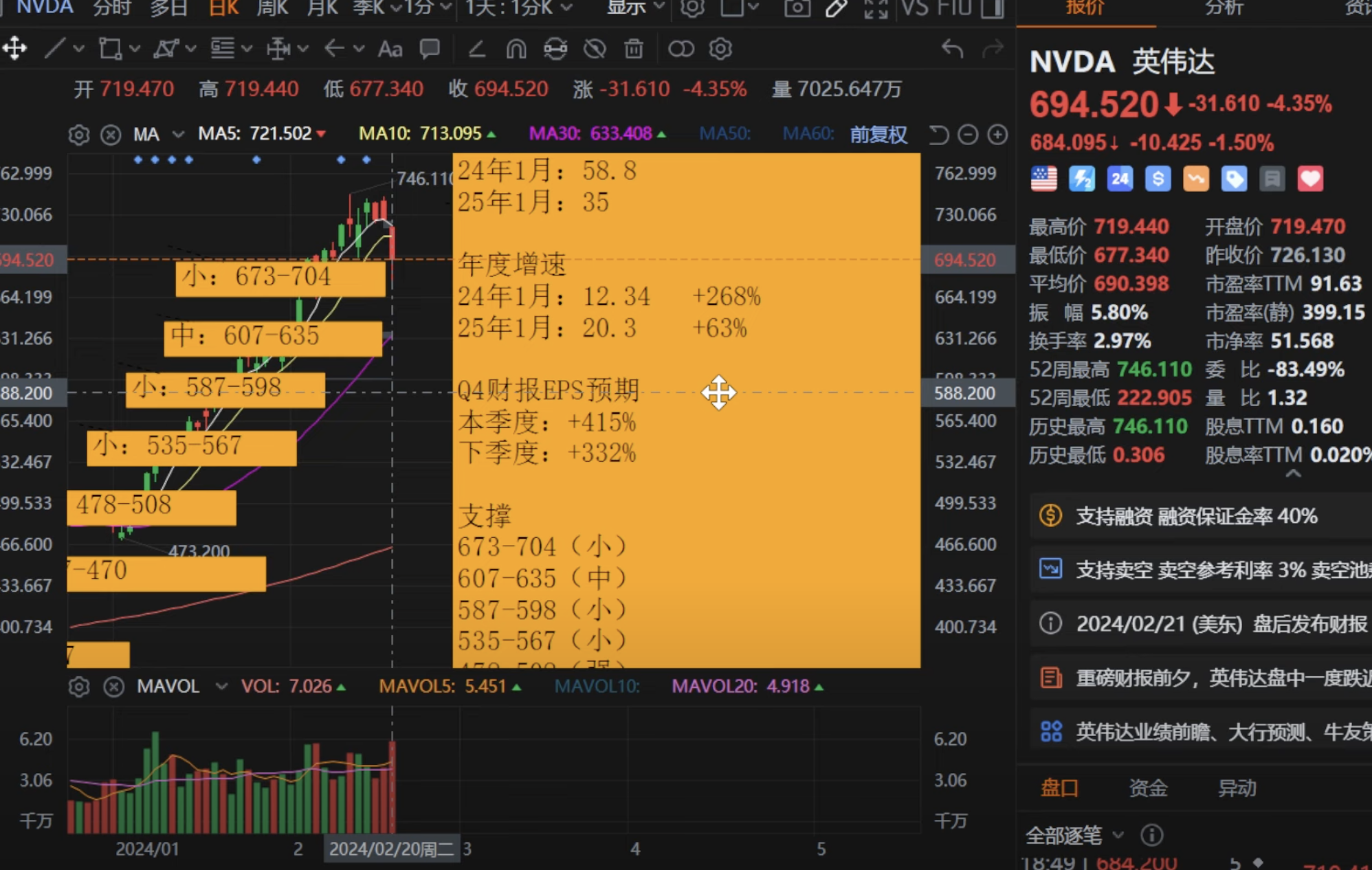Toggle MA5 moving average line

262,133
